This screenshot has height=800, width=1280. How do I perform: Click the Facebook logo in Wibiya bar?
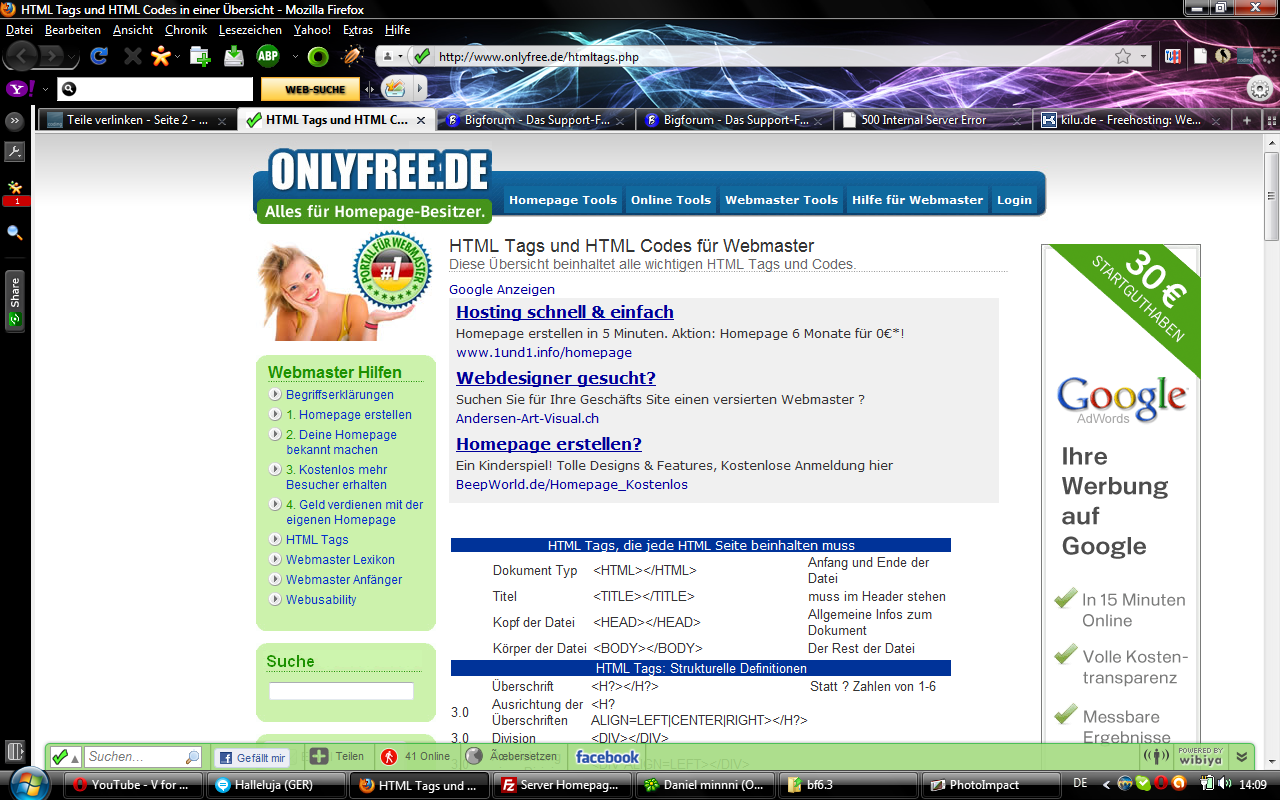click(x=607, y=757)
